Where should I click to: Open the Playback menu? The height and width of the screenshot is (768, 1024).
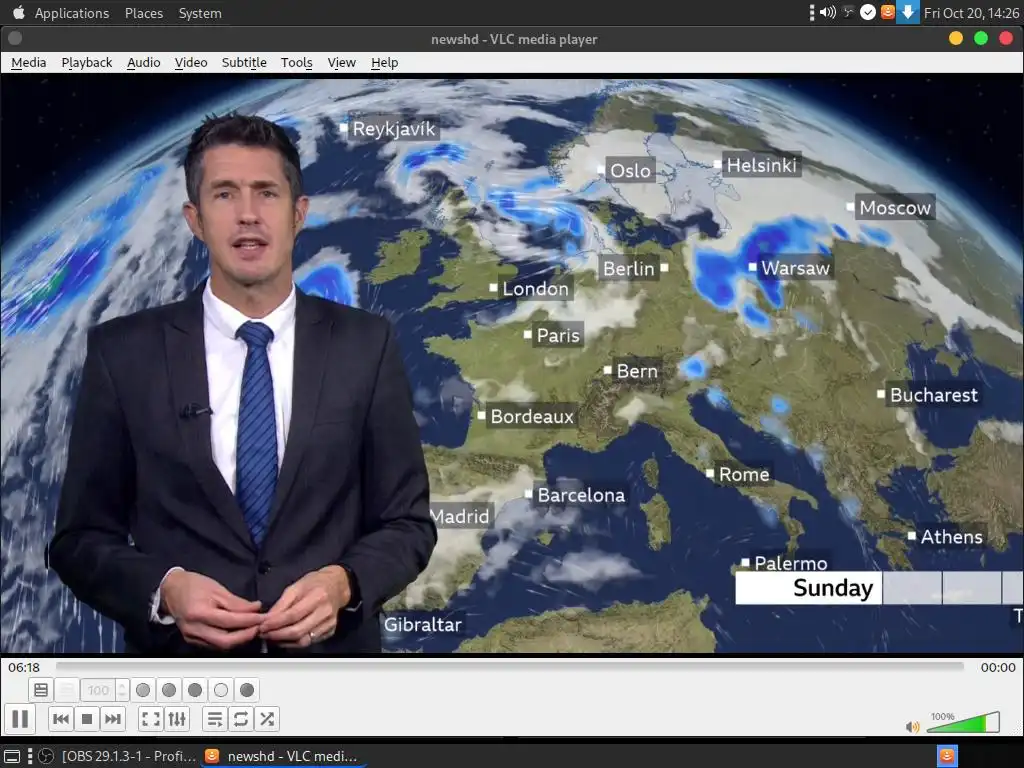(x=87, y=63)
